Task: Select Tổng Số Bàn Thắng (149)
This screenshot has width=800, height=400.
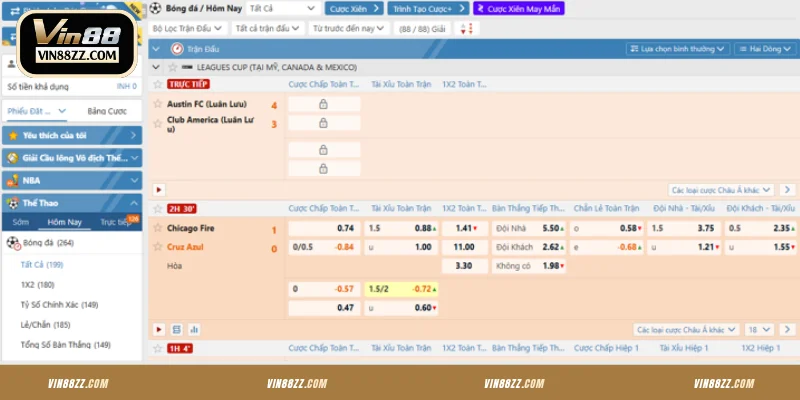Action: pos(65,345)
